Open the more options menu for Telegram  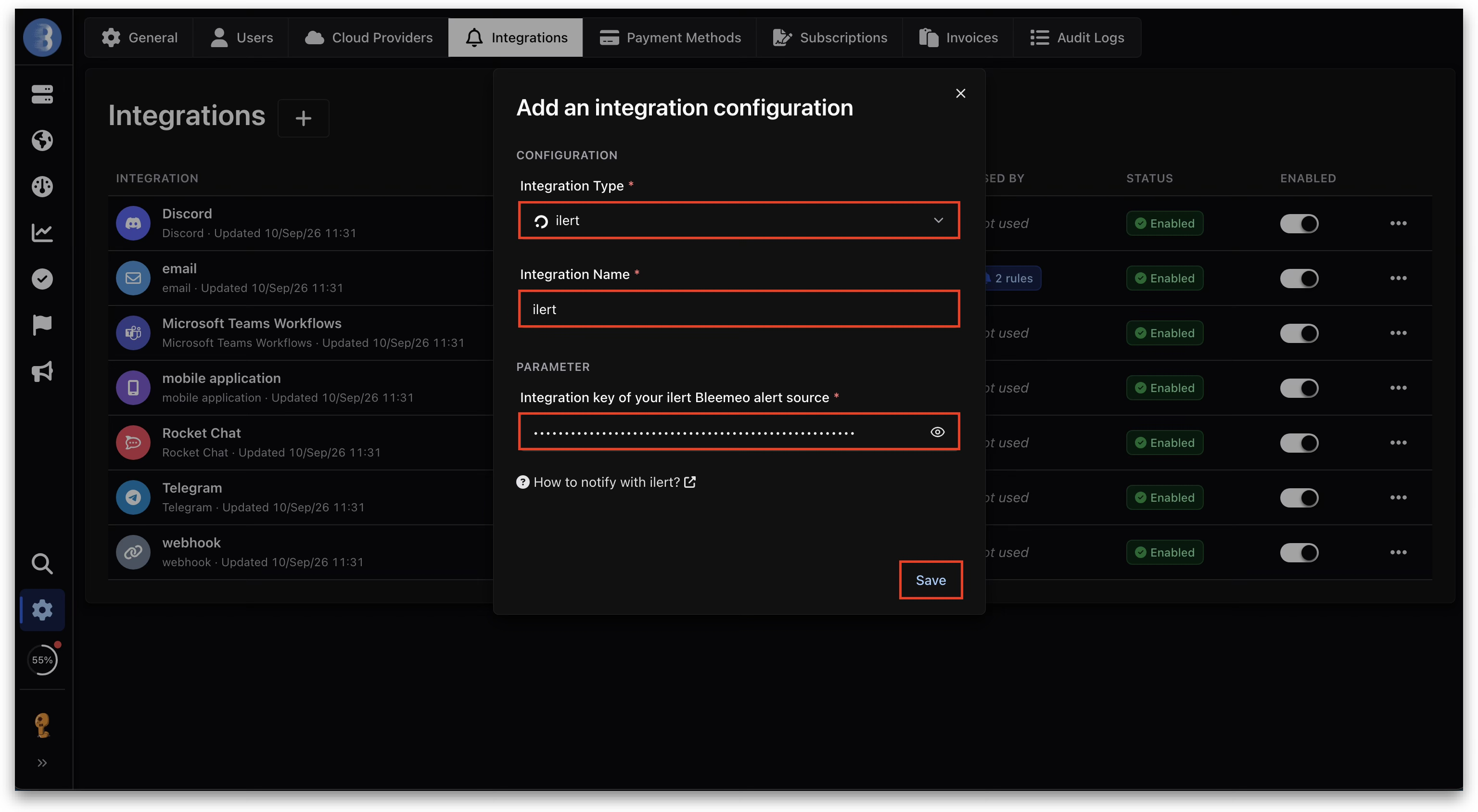[1398, 497]
